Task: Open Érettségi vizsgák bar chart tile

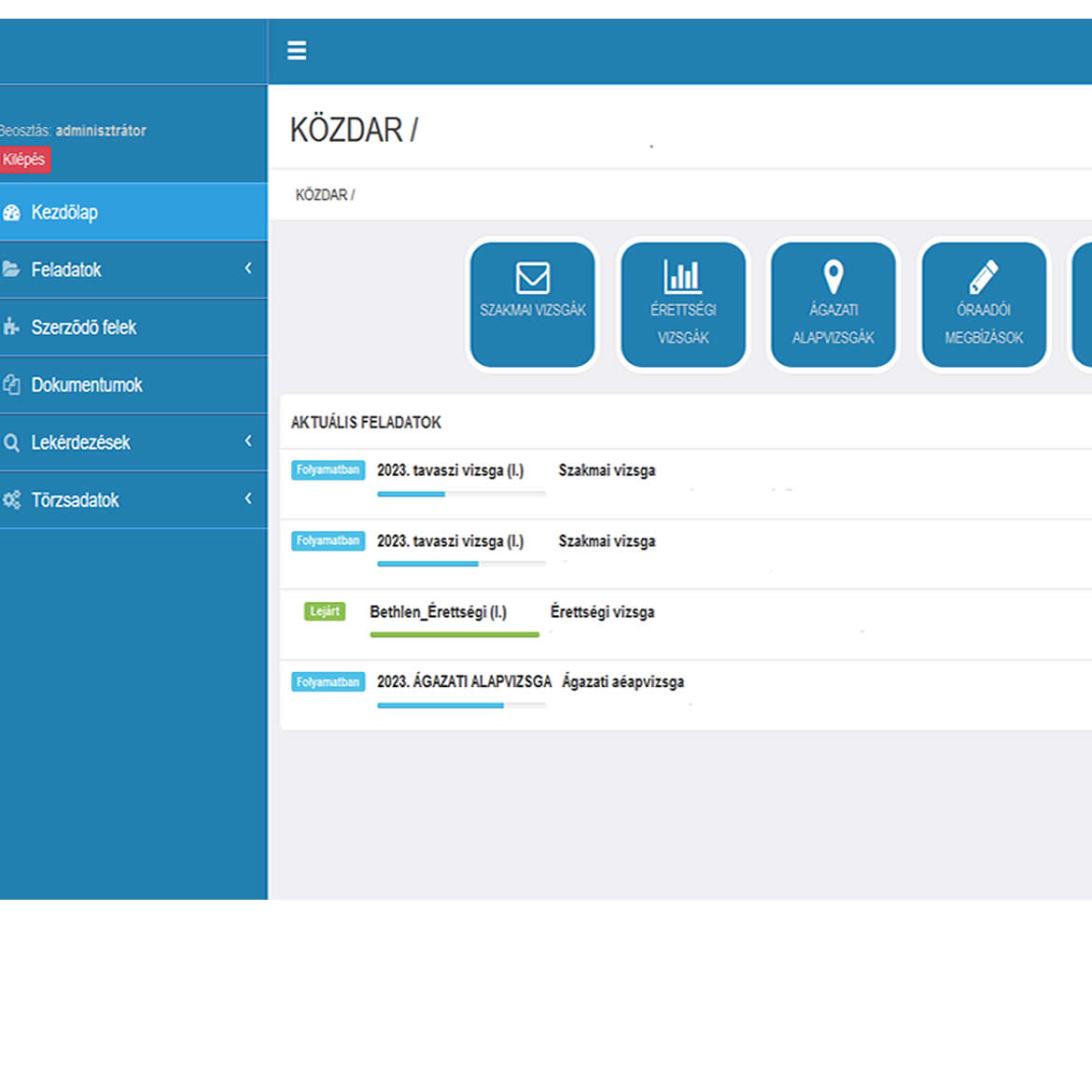Action: [x=682, y=304]
